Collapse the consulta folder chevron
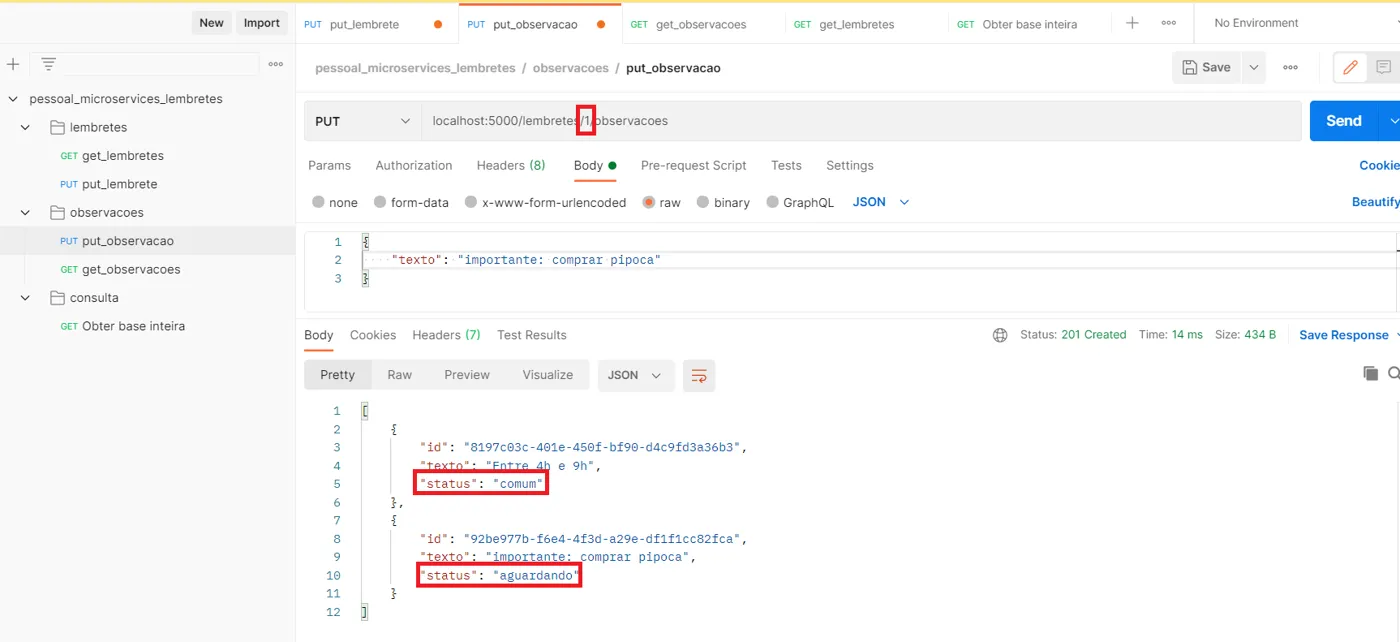 [x=26, y=297]
